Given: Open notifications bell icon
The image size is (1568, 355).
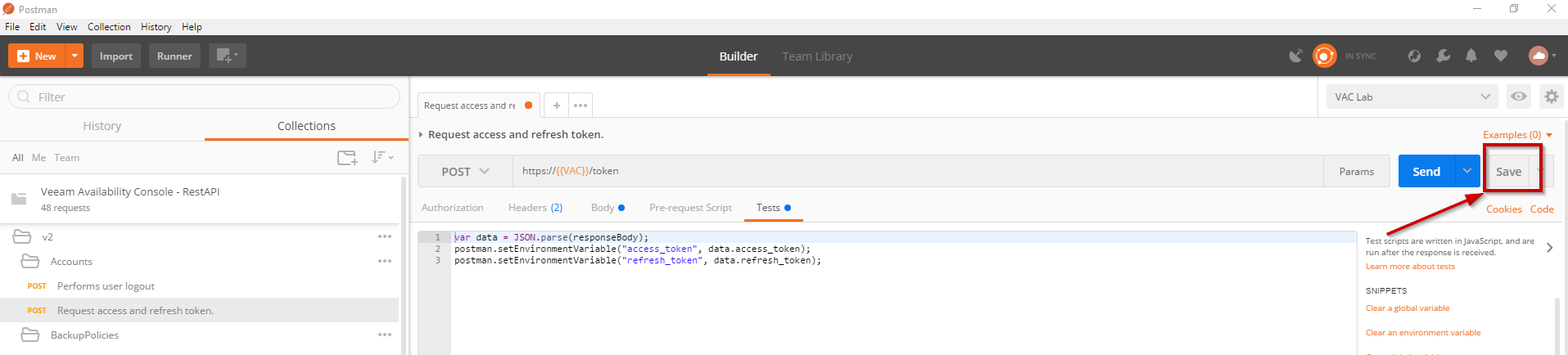Looking at the screenshot, I should point(1471,56).
